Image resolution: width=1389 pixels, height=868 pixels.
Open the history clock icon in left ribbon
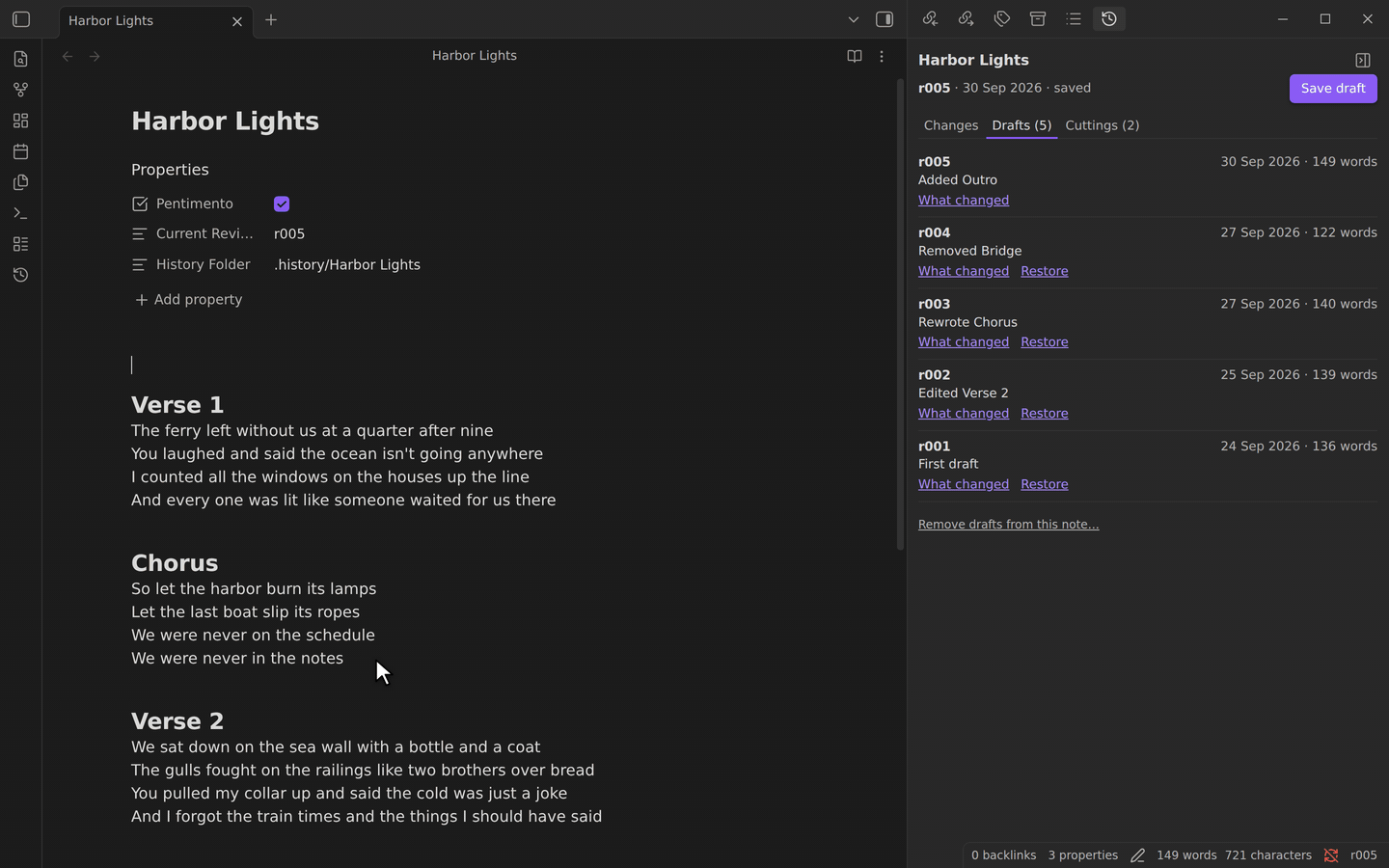coord(21,275)
